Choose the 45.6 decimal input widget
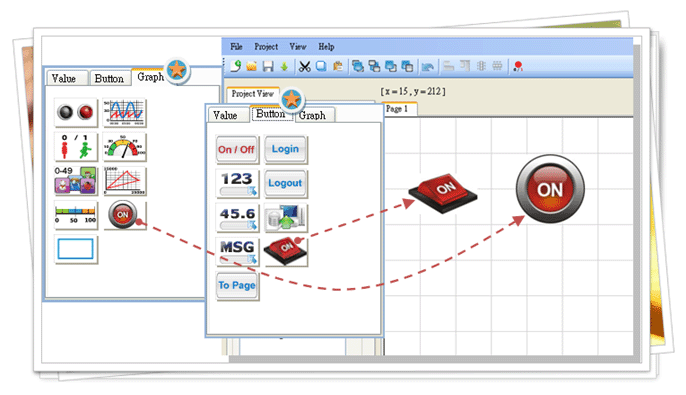Image resolution: width=686 pixels, height=395 pixels. click(x=237, y=217)
